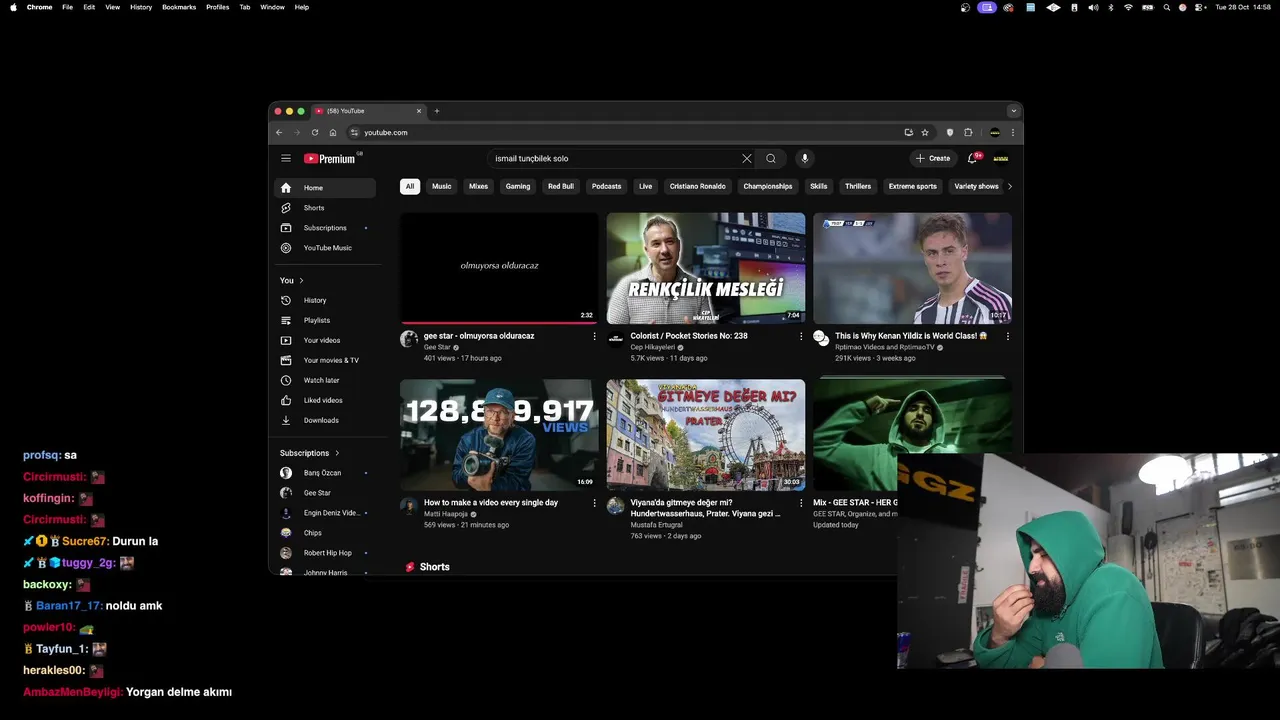The height and width of the screenshot is (720, 1280).
Task: Select the Cristiano Ronaldo filter chip
Action: tap(698, 186)
